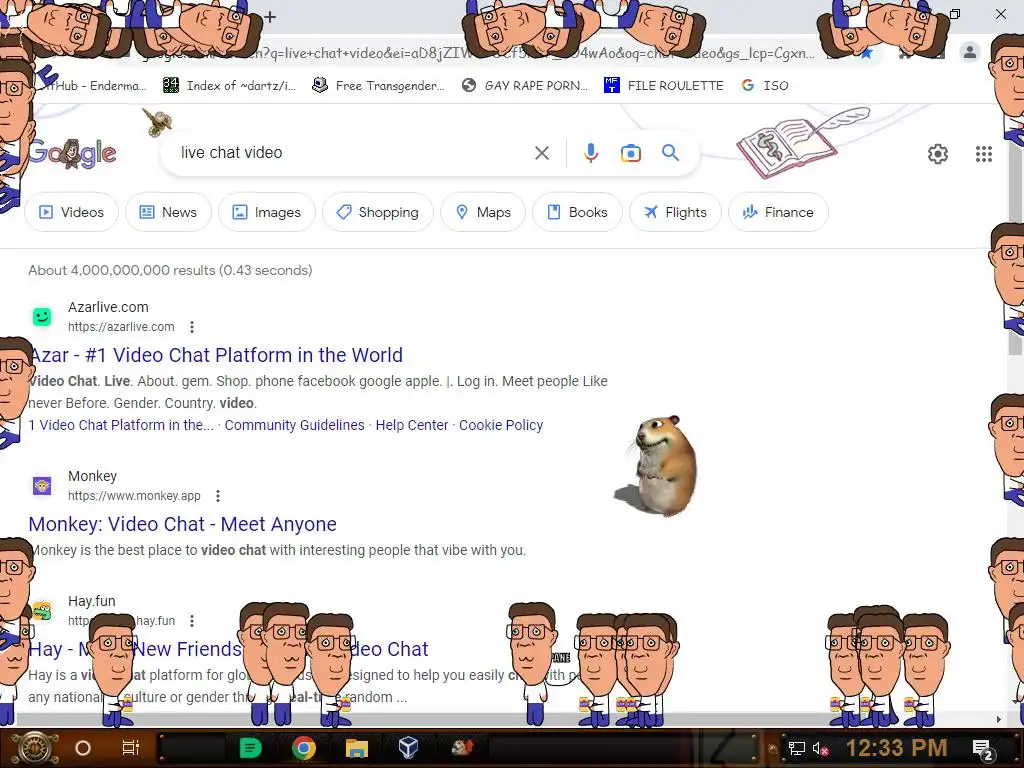The height and width of the screenshot is (768, 1024).
Task: Open a new browser tab with plus
Action: [x=270, y=17]
